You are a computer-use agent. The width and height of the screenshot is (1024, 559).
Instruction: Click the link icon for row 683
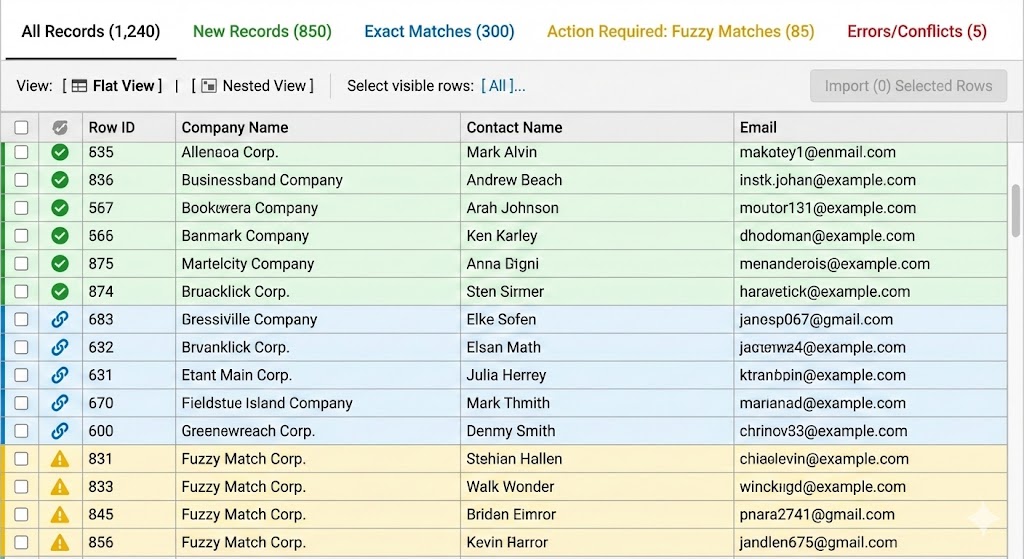click(60, 320)
